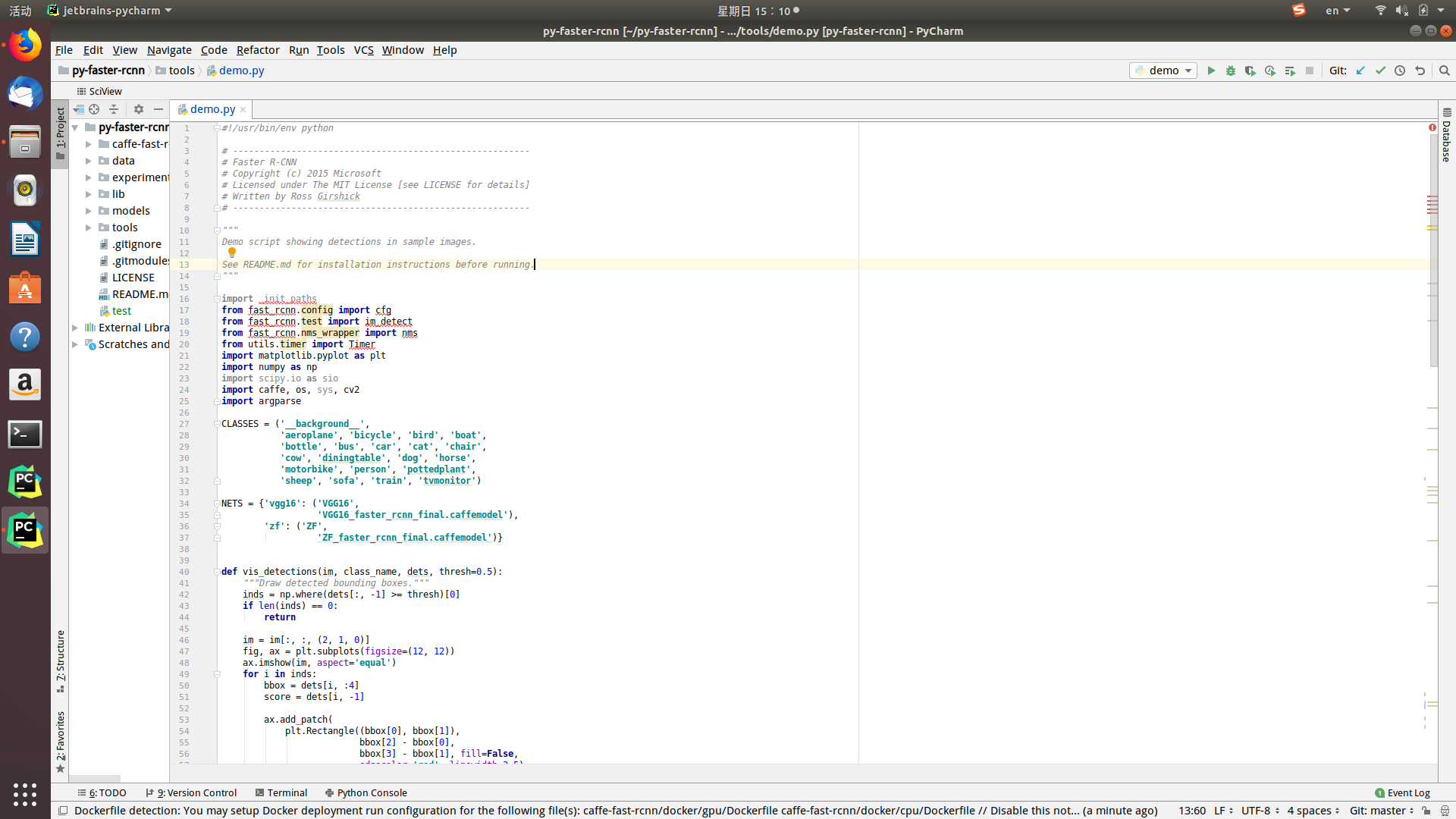Image resolution: width=1456 pixels, height=819 pixels.
Task: Show Git history clock icon
Action: point(1400,71)
